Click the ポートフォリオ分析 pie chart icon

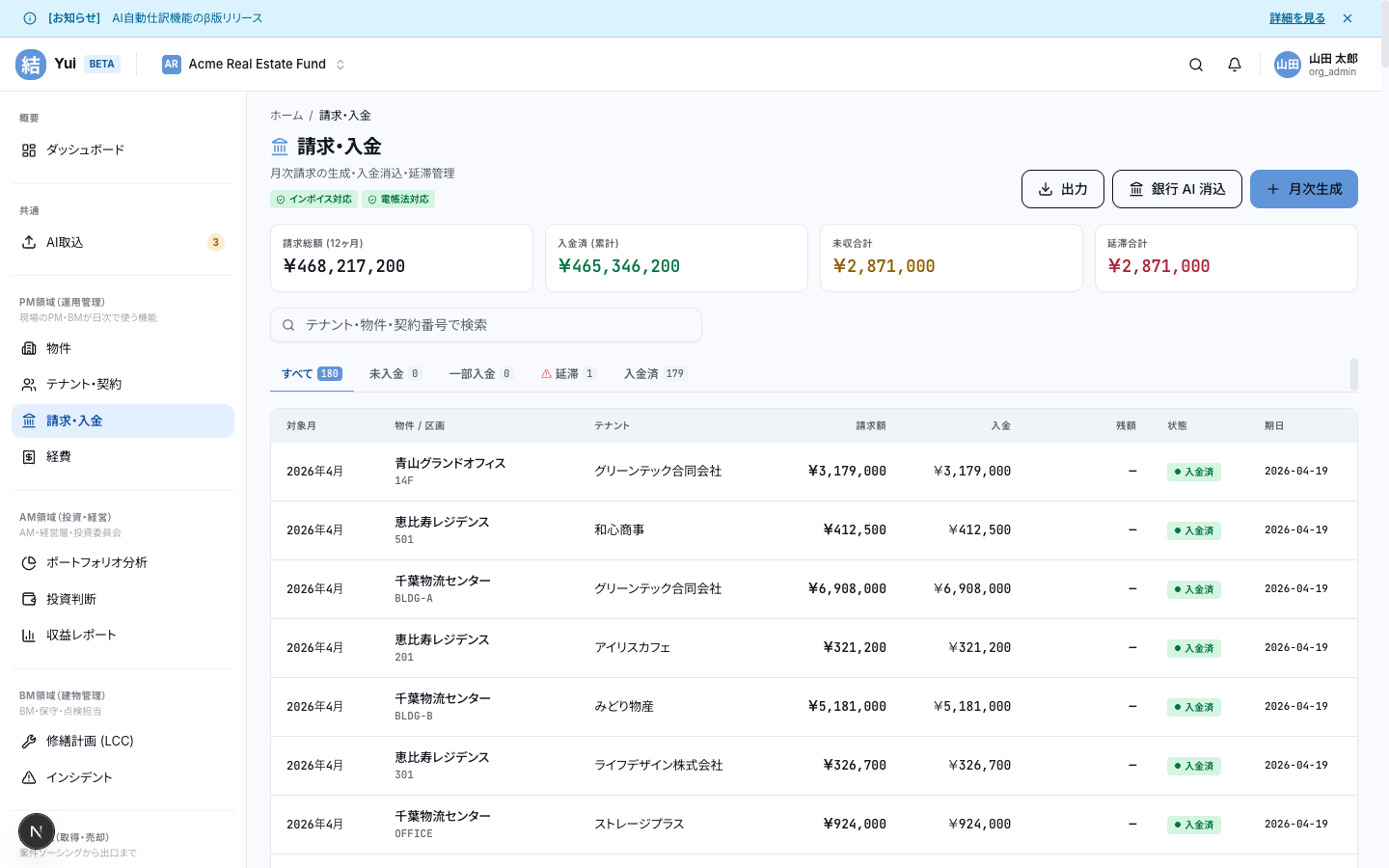29,563
